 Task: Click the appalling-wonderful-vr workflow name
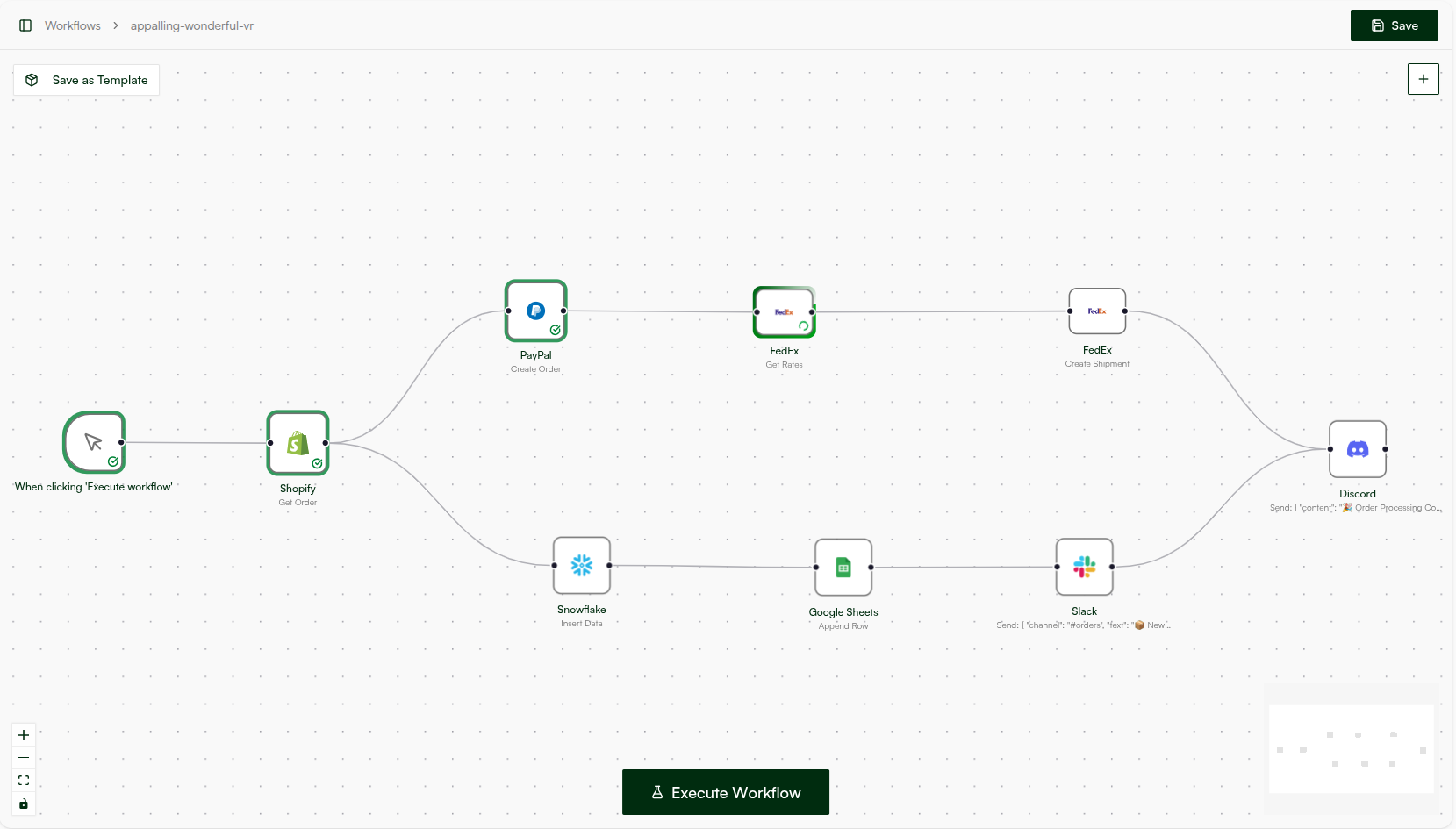[x=191, y=25]
